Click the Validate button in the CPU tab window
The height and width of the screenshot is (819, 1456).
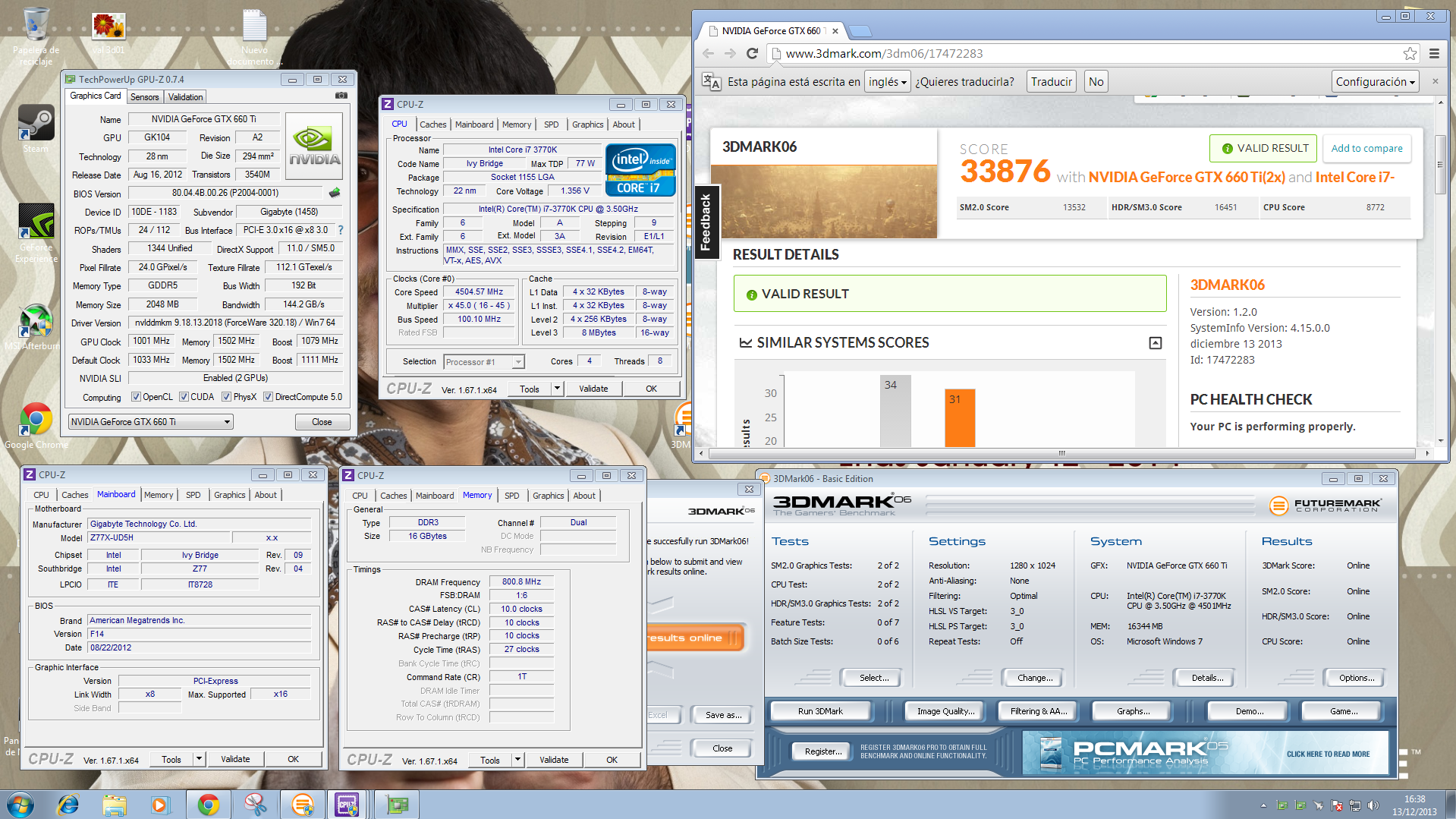click(x=593, y=389)
